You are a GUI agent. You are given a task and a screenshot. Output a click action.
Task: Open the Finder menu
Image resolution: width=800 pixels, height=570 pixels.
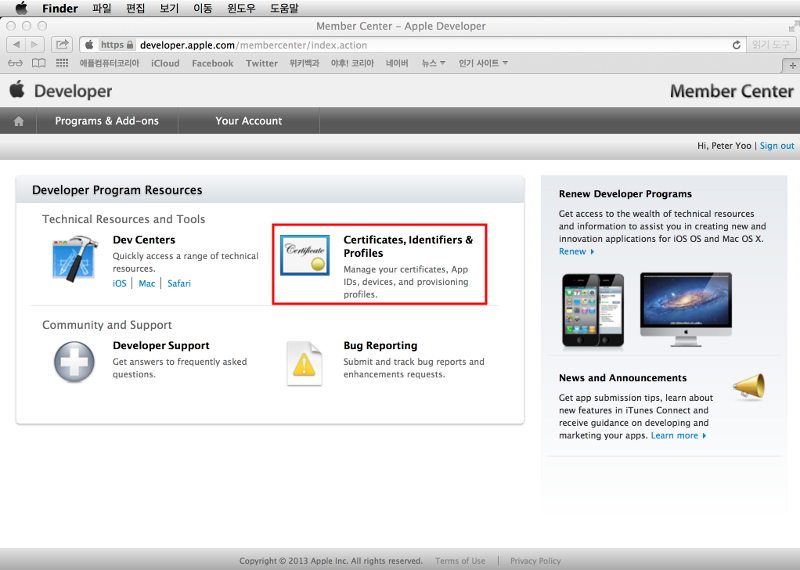pyautogui.click(x=60, y=8)
